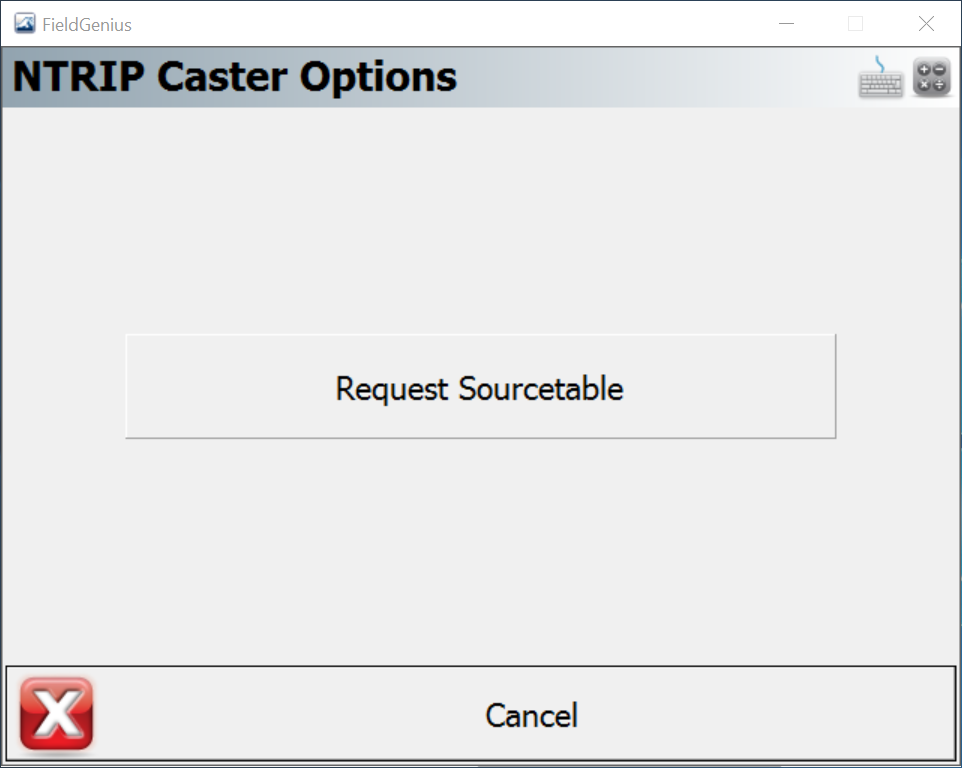Click blank panel area below Request Sourcetable
Image resolution: width=962 pixels, height=768 pixels.
480,550
